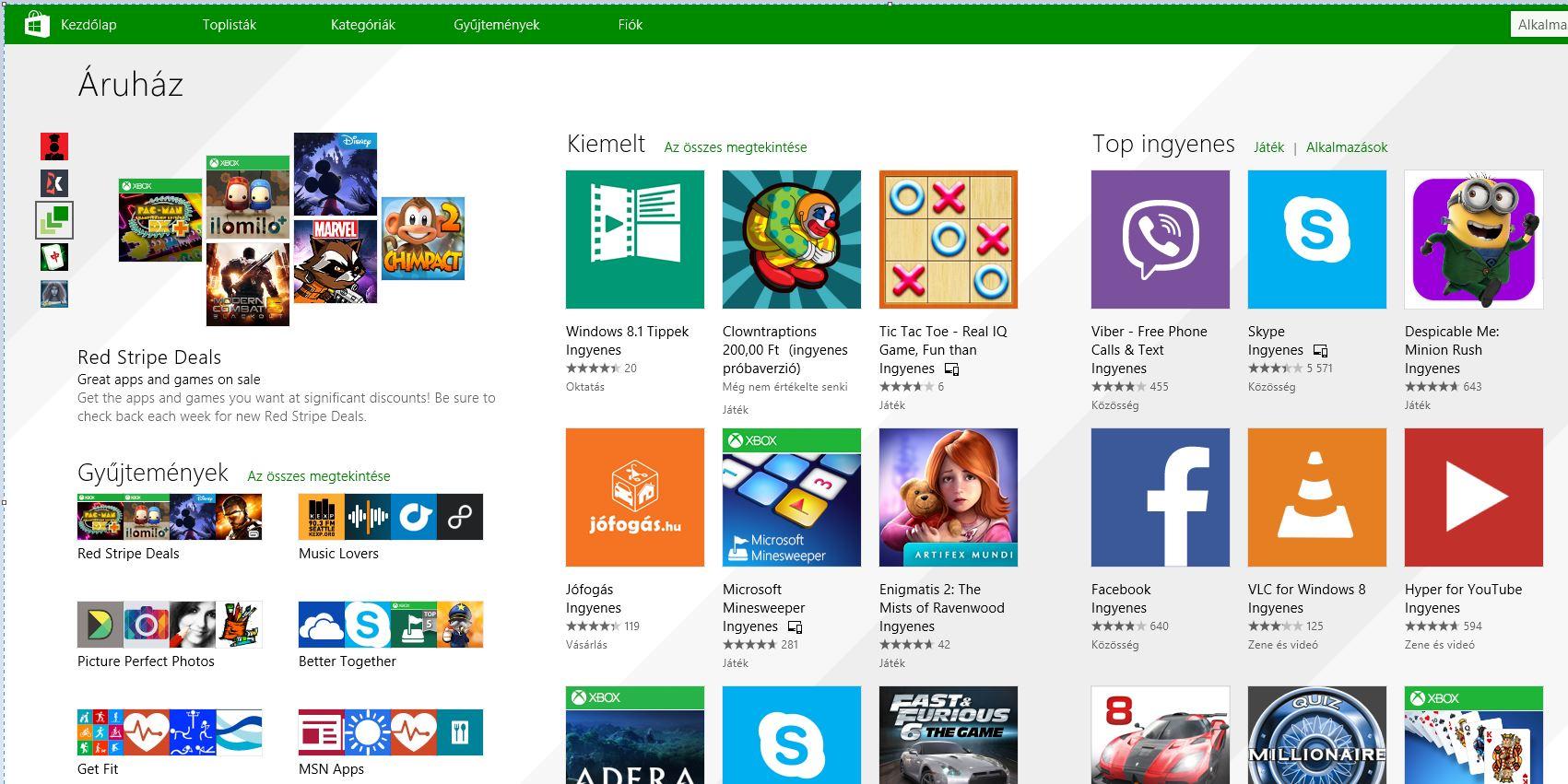Open the Modern Combat tile in featured collage
Viewport: 1568px width, 784px height.
point(248,285)
